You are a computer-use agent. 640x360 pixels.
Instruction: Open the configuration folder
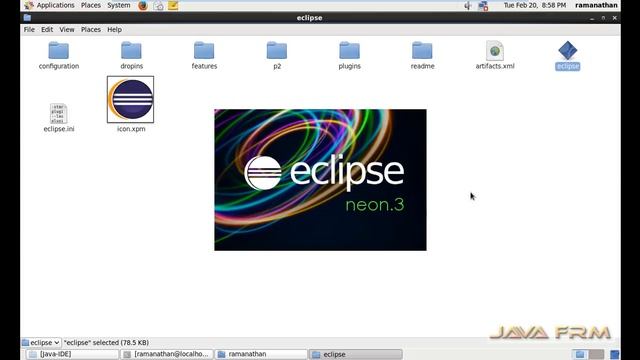[x=59, y=55]
